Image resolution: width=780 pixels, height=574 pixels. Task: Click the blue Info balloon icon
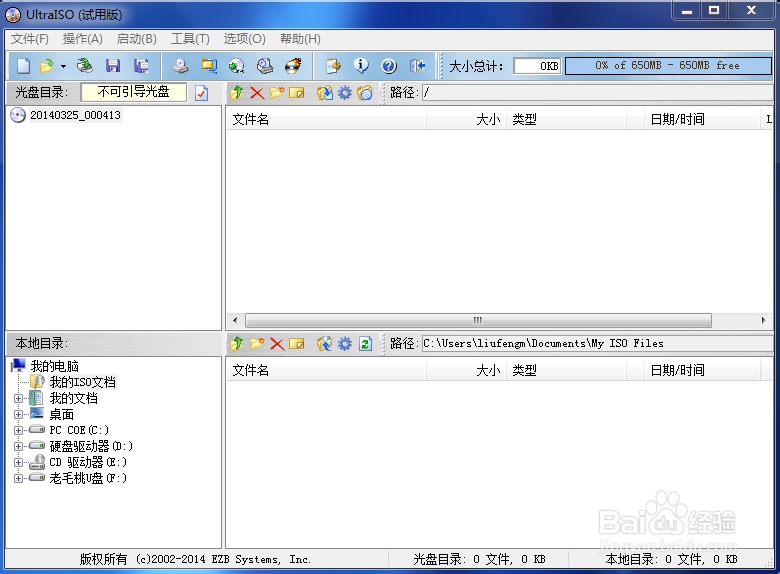click(361, 65)
